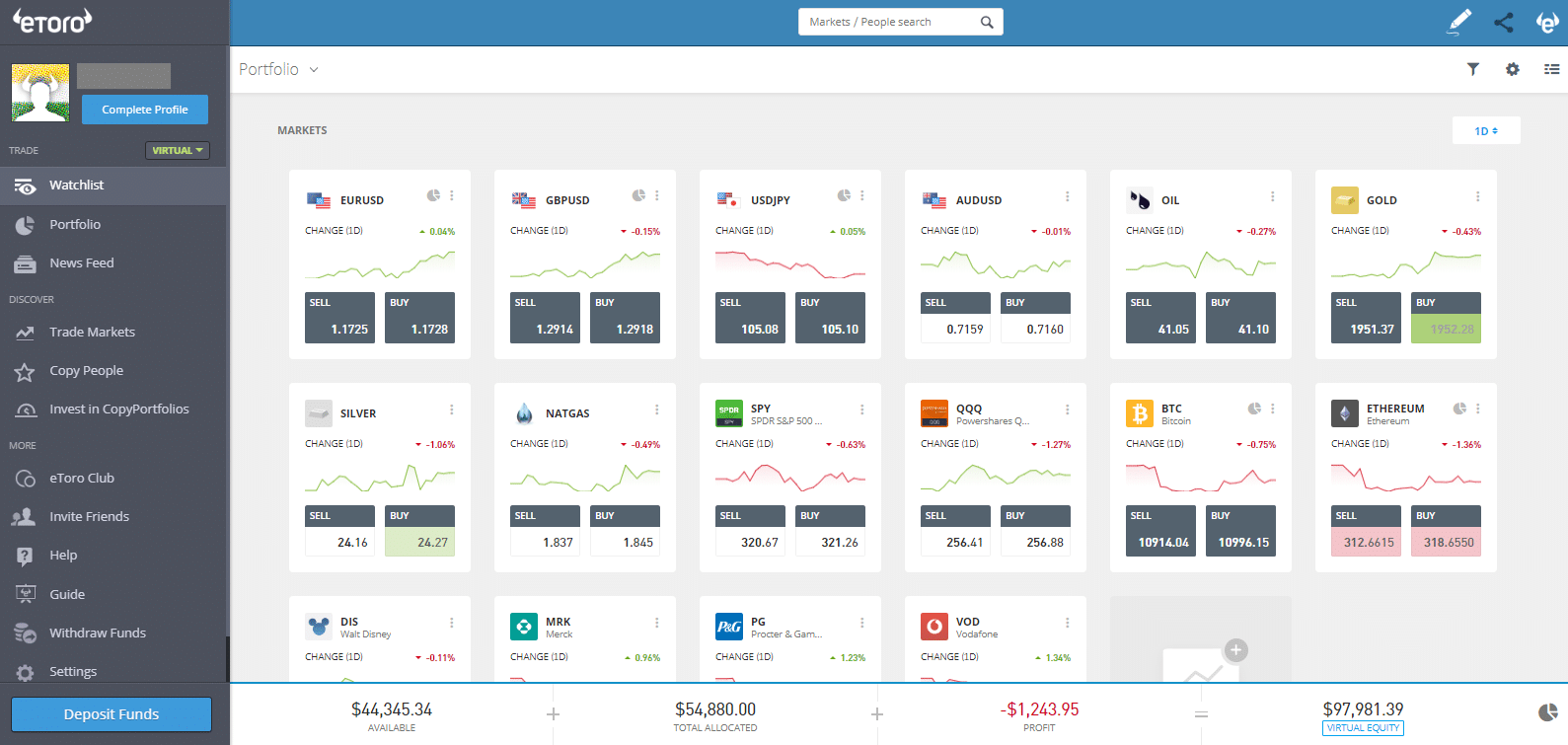Viewport: 1568px width, 745px height.
Task: Open the VIRTUAL account mode dropdown
Action: (x=178, y=151)
